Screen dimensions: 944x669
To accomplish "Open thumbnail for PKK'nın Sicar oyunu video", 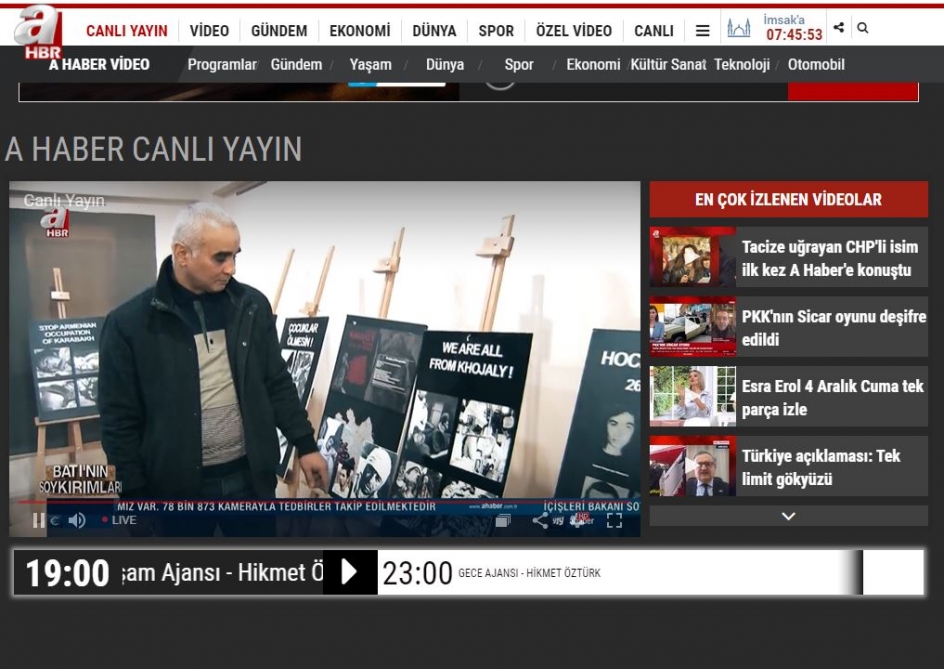I will coord(692,326).
